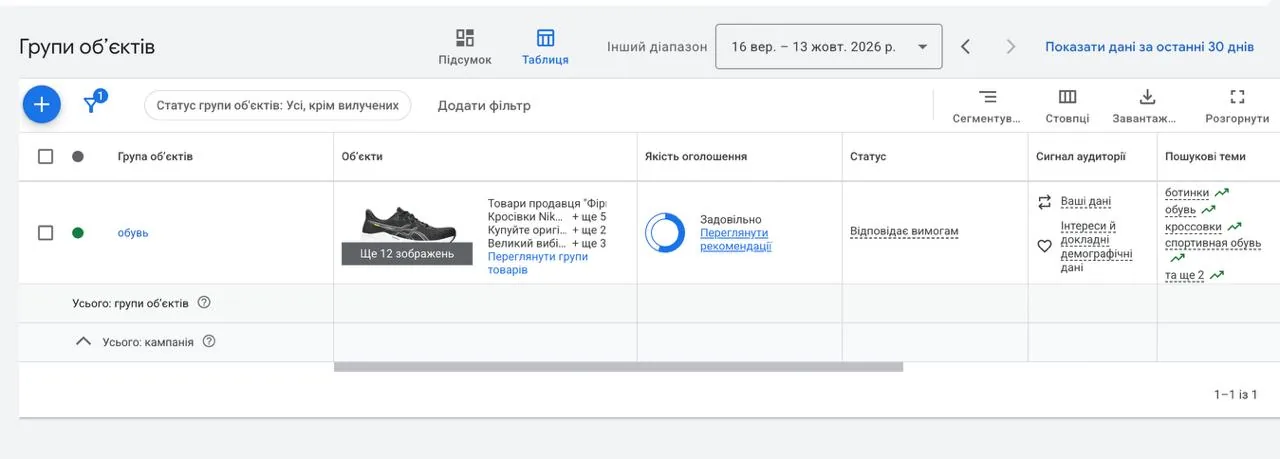Tick the select-all header checkbox

tap(45, 156)
